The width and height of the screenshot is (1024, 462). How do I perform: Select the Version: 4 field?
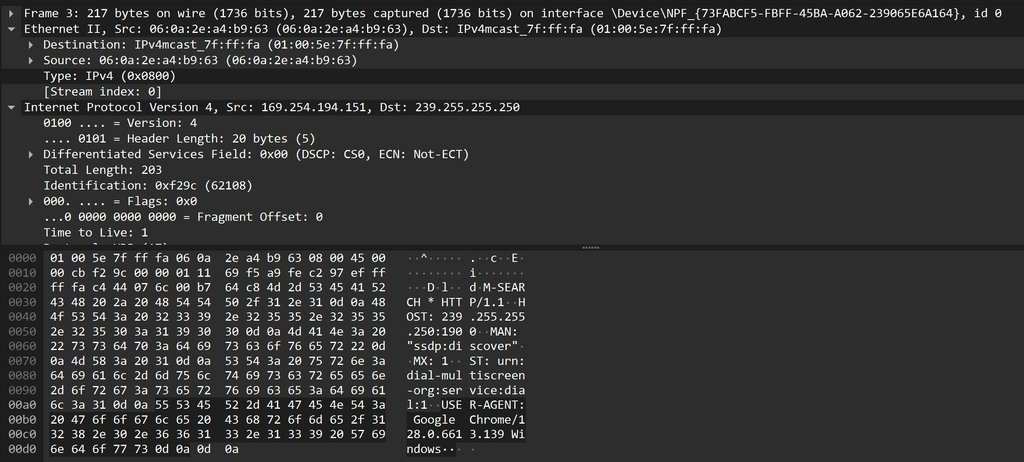512,123
